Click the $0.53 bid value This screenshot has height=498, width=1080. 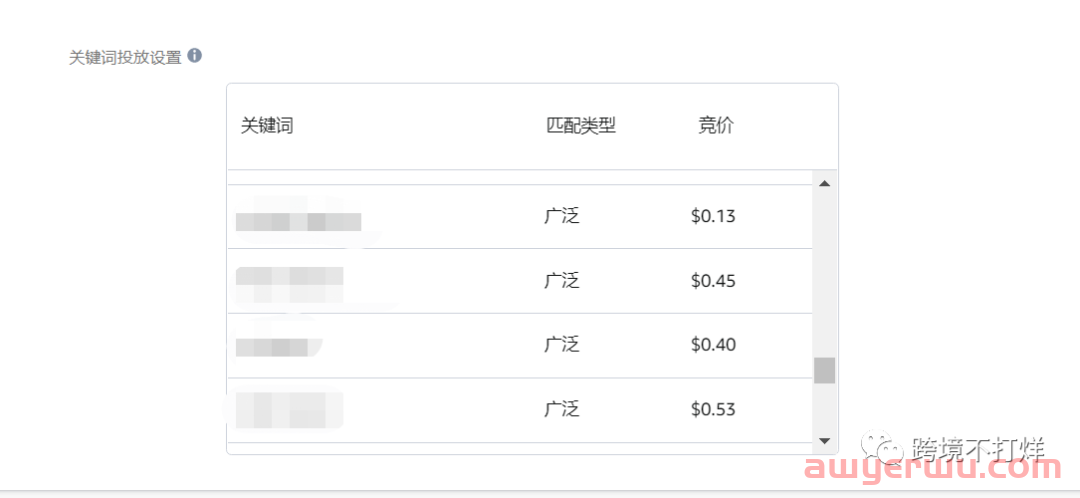coord(713,409)
